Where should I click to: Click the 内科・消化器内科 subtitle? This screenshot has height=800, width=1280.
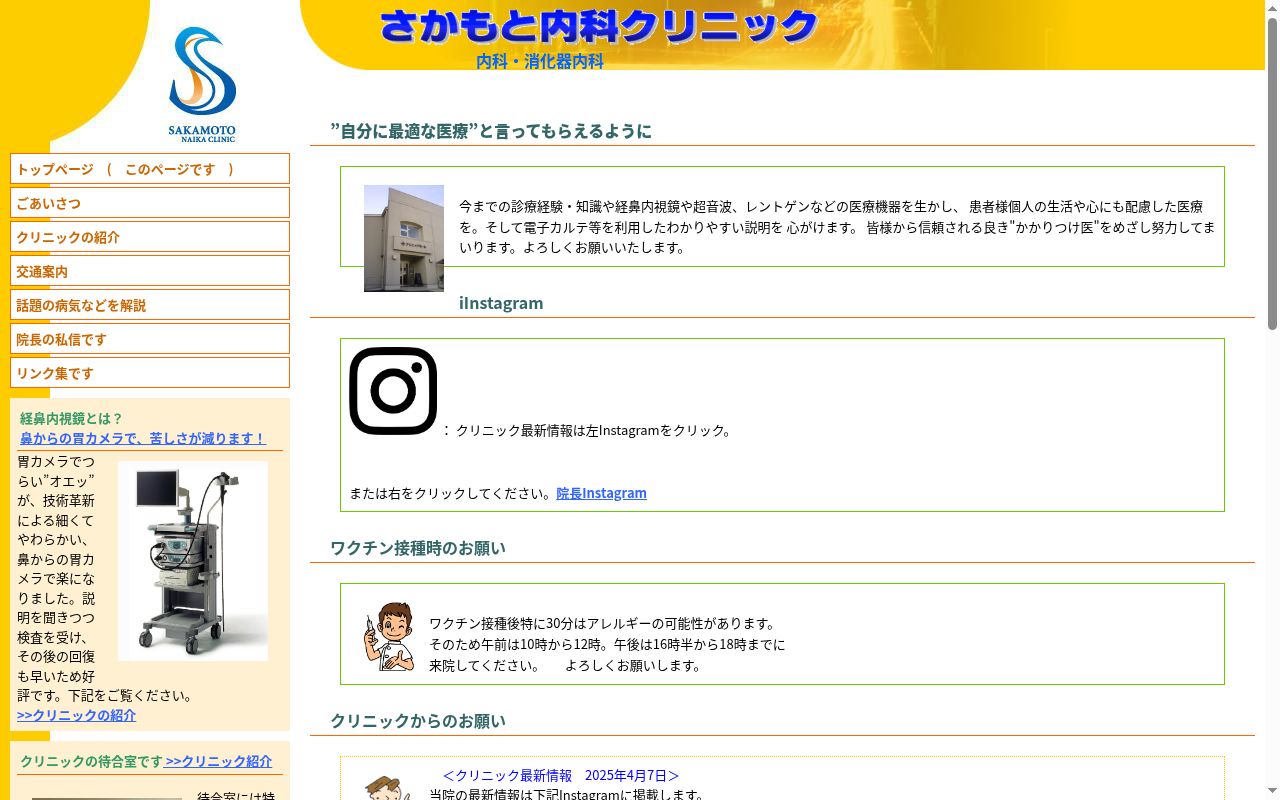540,61
